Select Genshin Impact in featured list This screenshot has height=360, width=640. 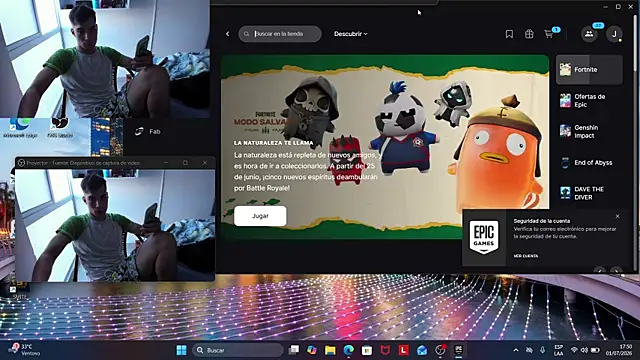pos(589,131)
